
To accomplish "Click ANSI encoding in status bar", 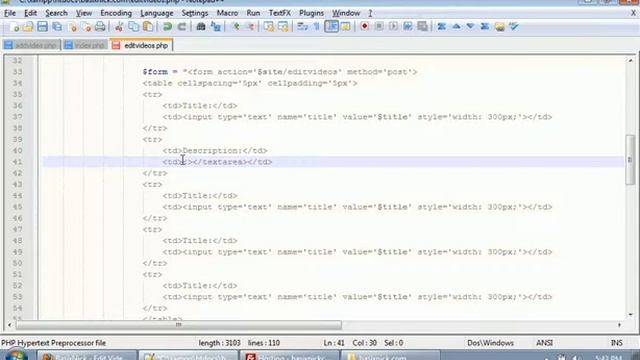I will pos(544,343).
